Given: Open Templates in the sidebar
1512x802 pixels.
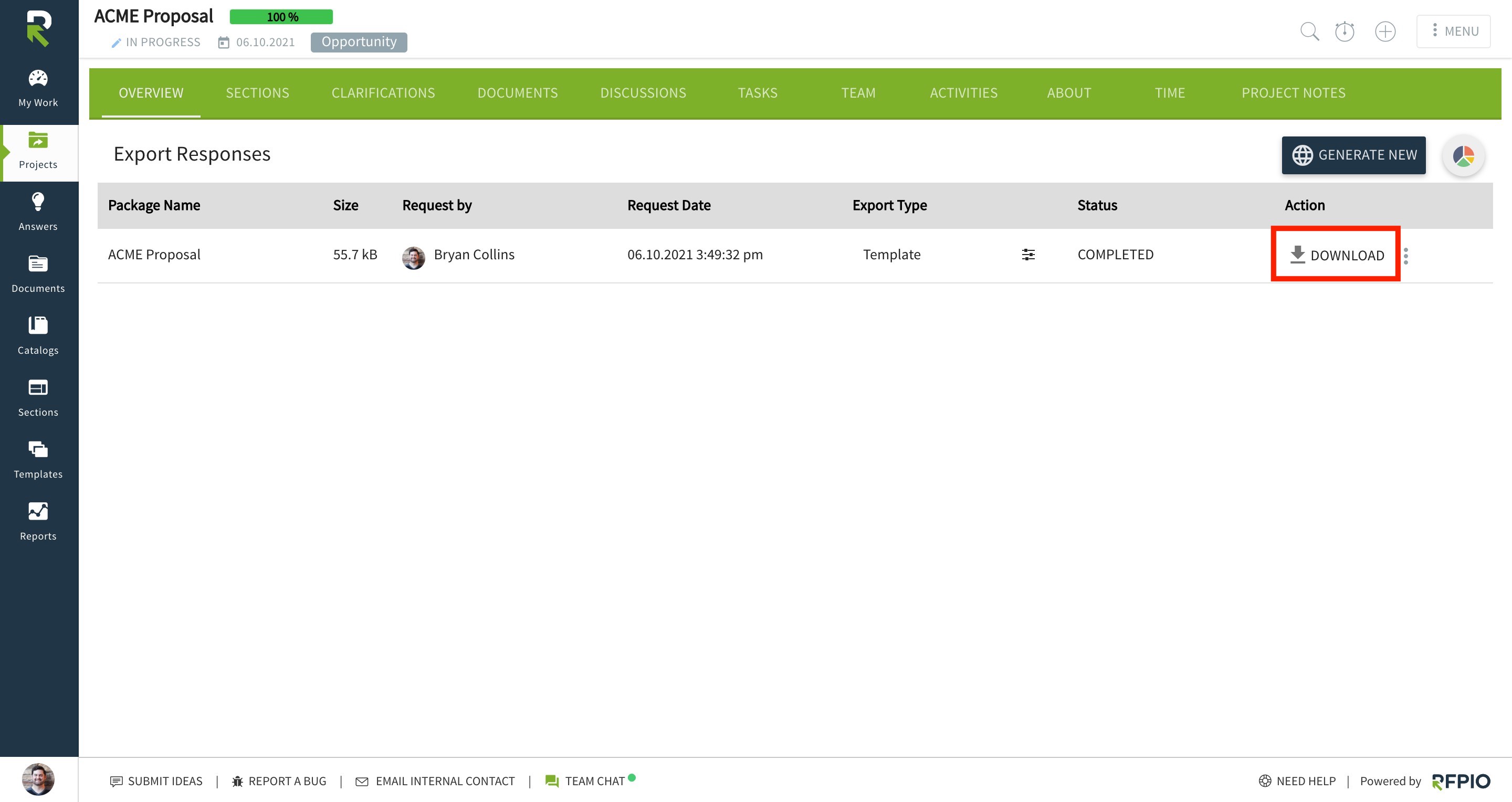Looking at the screenshot, I should tap(38, 460).
